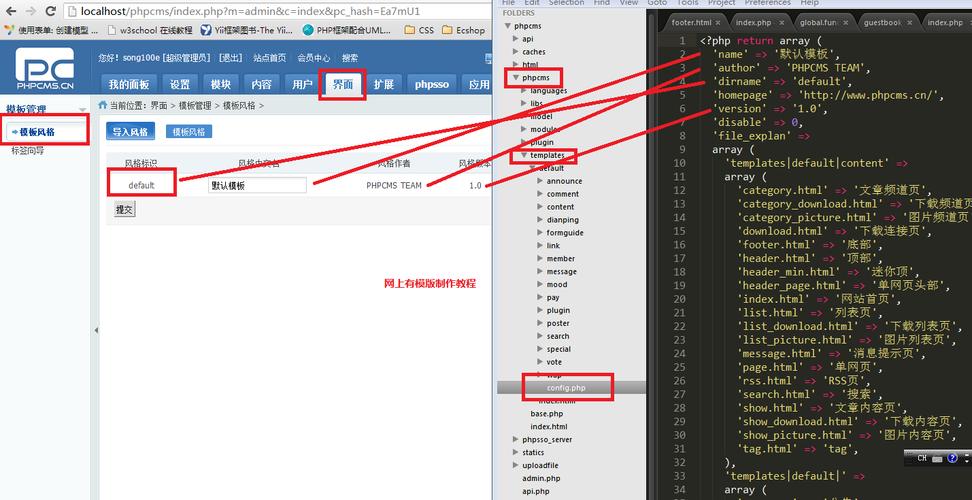The width and height of the screenshot is (972, 500).
Task: Collapse the templates folder
Action: 524,156
